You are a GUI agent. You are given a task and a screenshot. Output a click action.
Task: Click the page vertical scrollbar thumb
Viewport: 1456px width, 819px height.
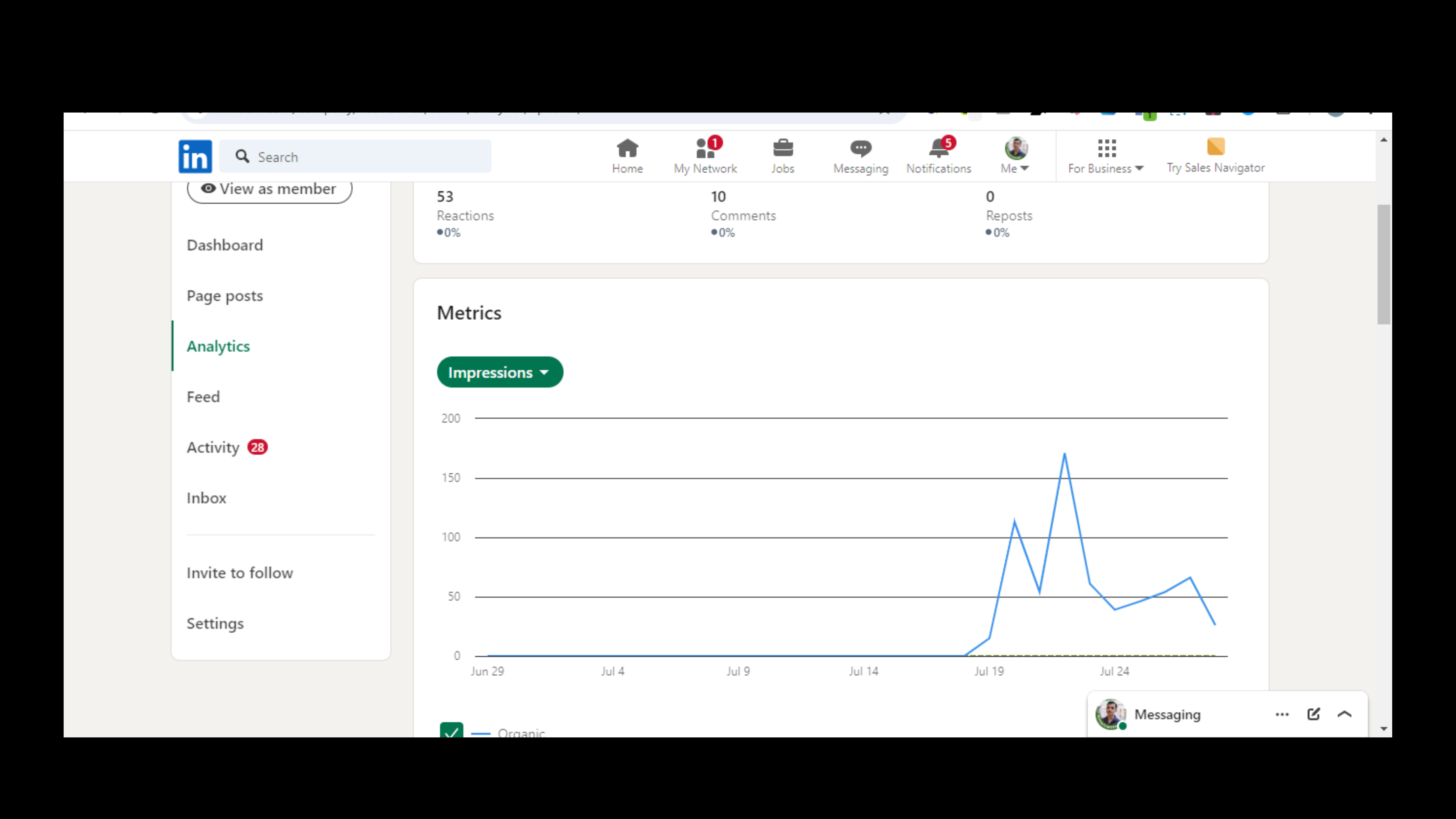(x=1384, y=265)
